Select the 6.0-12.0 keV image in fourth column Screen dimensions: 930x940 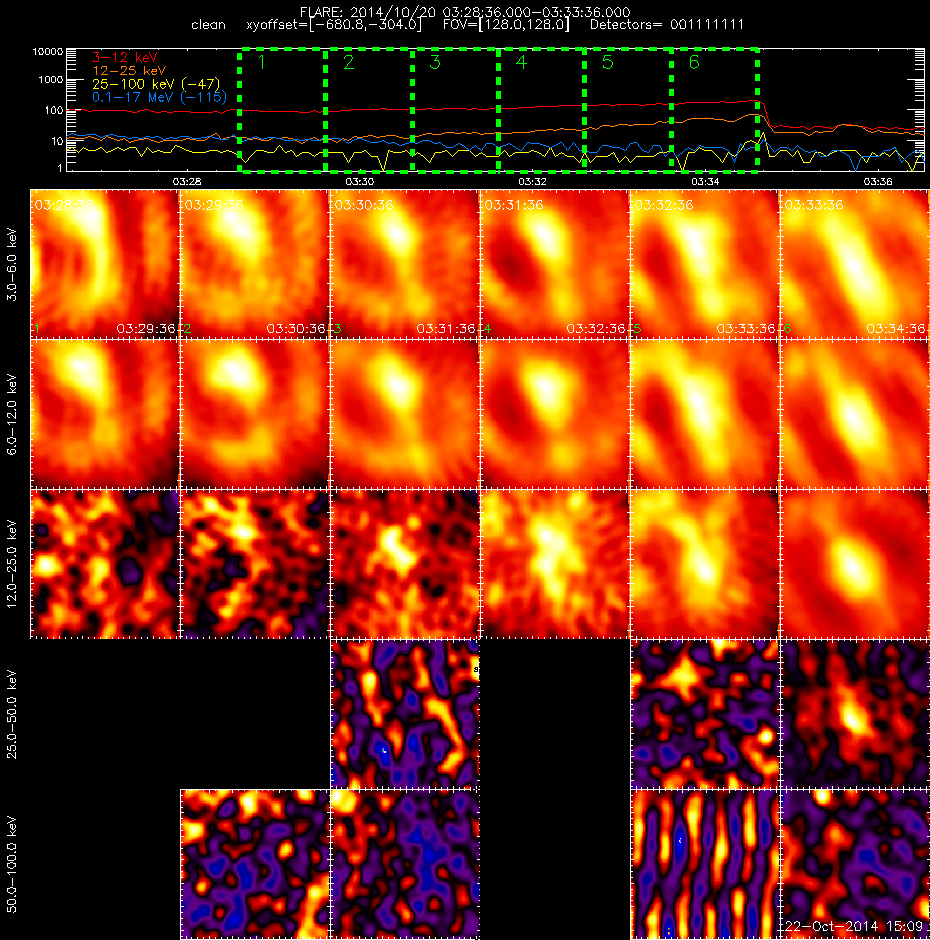tap(555, 414)
